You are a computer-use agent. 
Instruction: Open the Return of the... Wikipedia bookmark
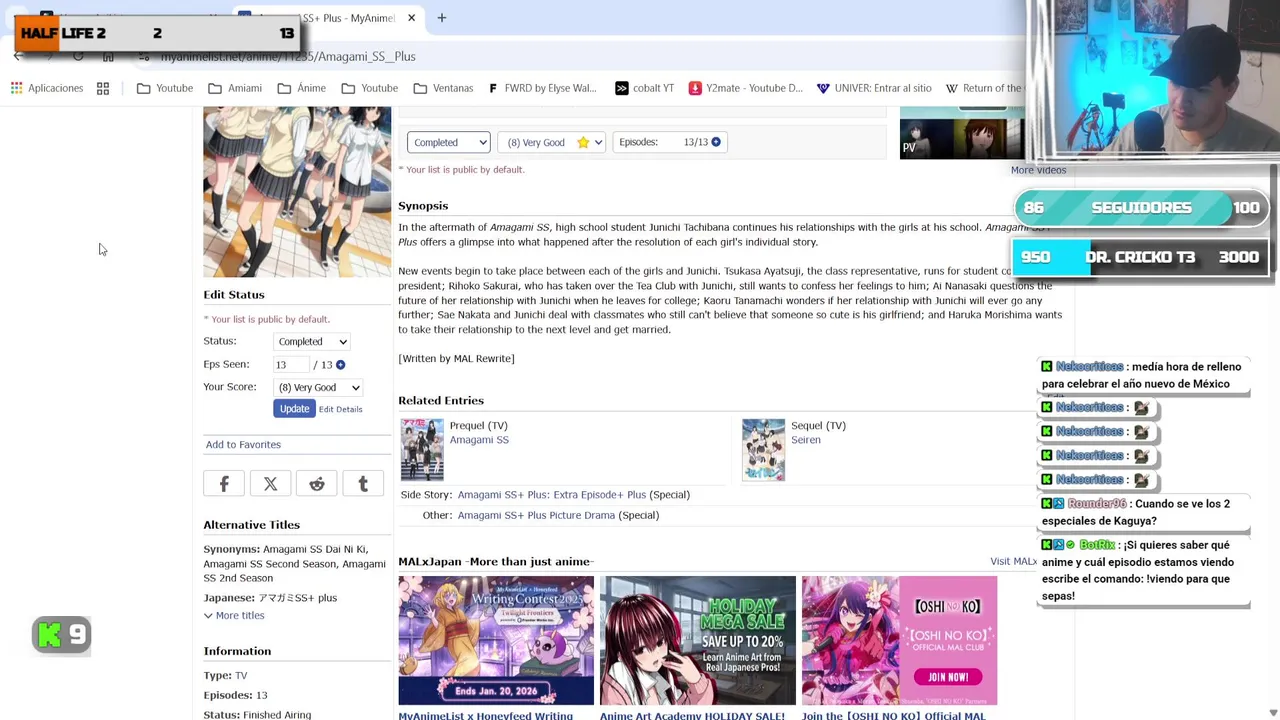click(984, 88)
